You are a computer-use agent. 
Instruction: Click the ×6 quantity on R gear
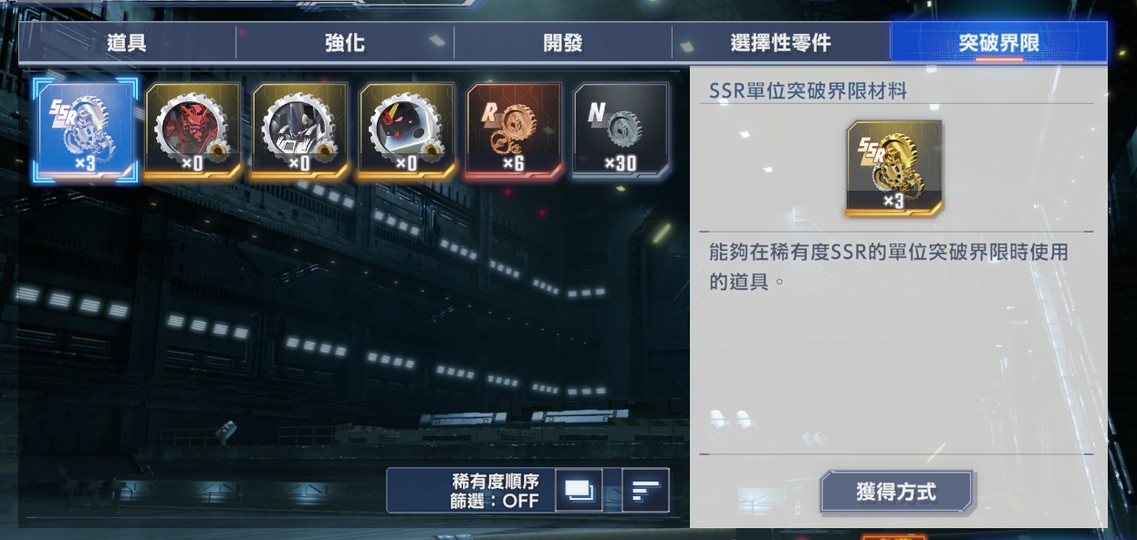pos(513,163)
